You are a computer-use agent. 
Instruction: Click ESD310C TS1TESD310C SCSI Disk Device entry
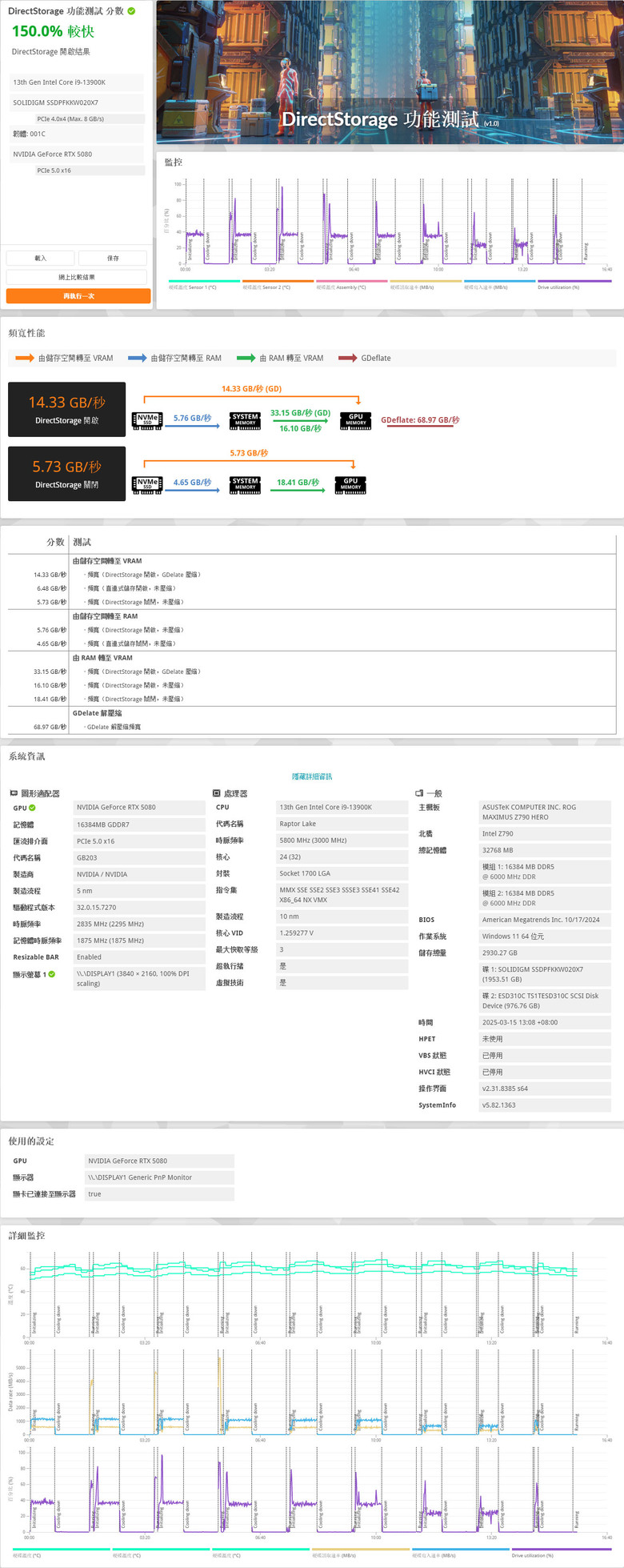click(x=545, y=1001)
